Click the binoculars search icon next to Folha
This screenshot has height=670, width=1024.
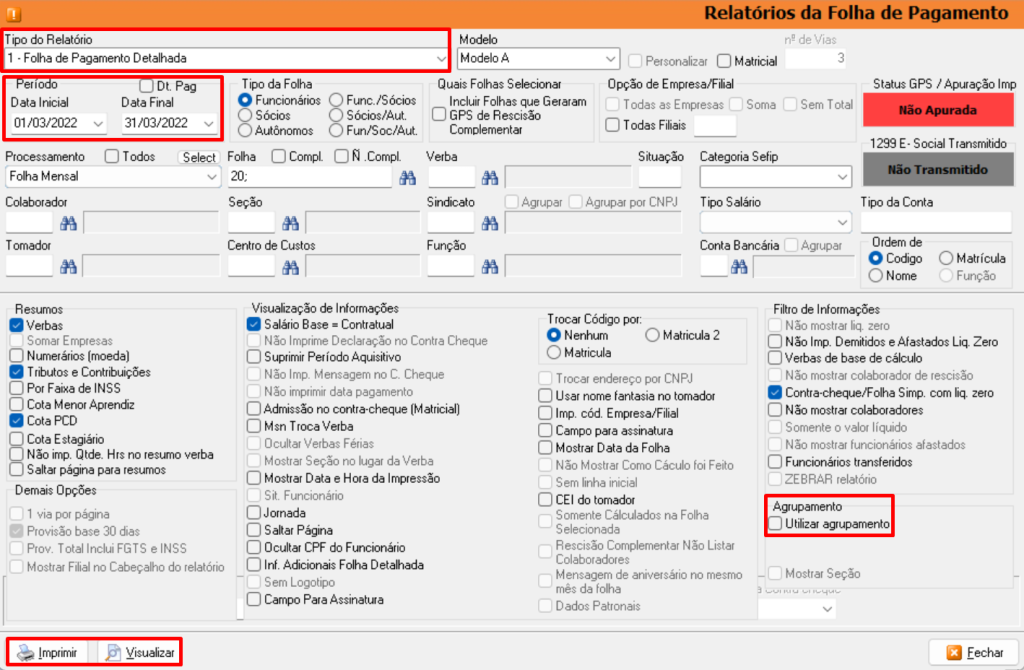point(407,177)
